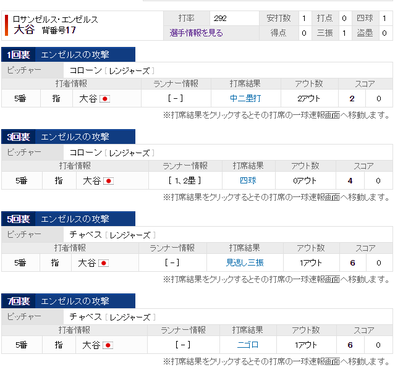
Task: Click the Japan flag in the 5回裏 row
Action: [104, 263]
